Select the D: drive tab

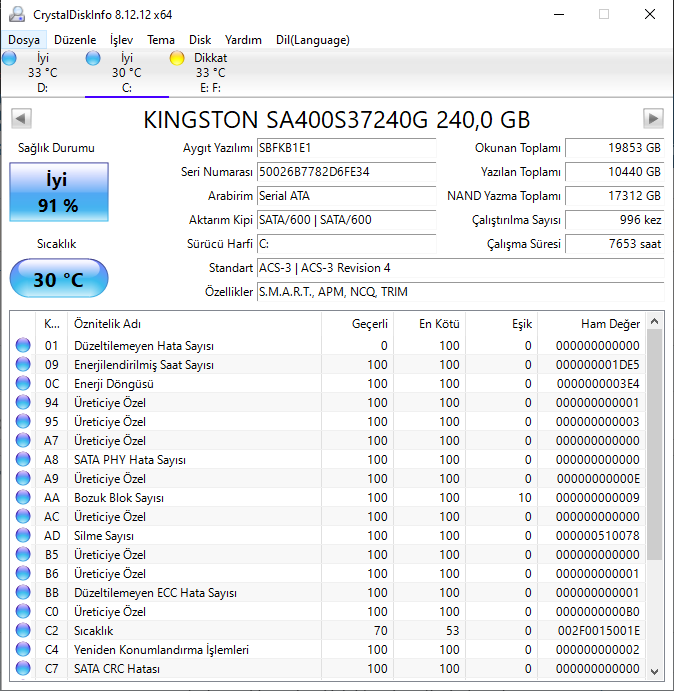point(42,73)
